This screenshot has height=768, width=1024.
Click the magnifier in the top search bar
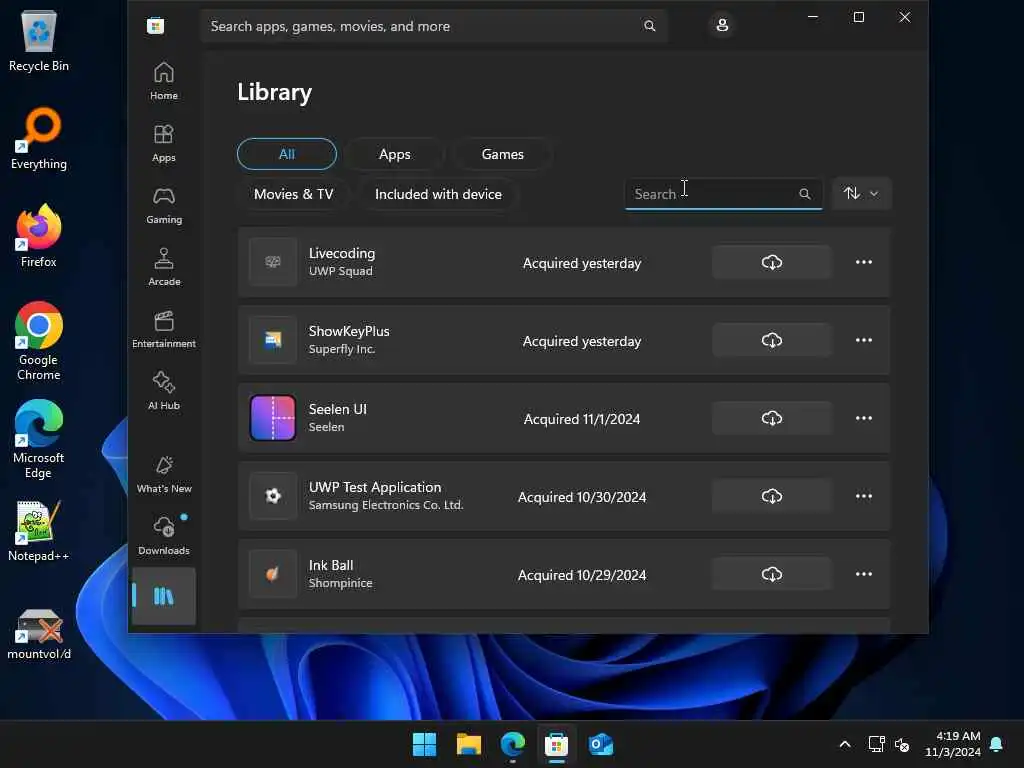tap(649, 26)
